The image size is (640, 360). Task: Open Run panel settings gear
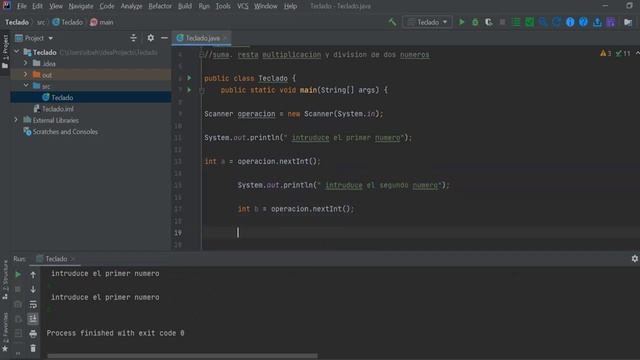[x=635, y=259]
